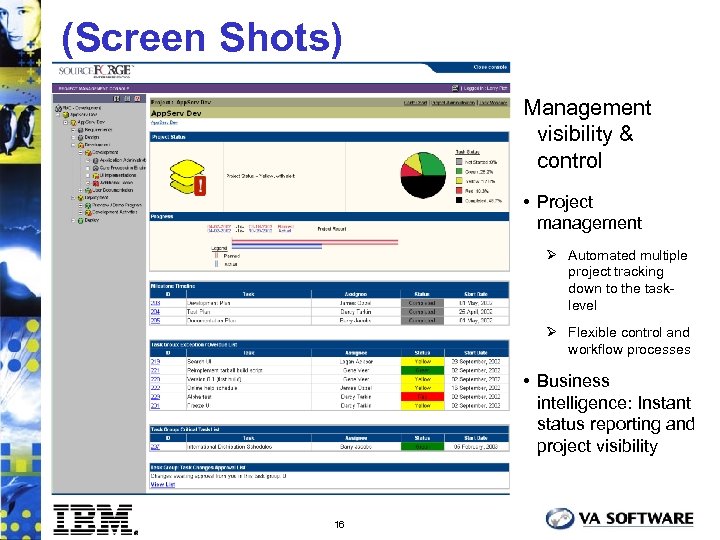The width and height of the screenshot is (720, 540).
Task: Select UI Implementations in the tree
Action: [x=118, y=175]
